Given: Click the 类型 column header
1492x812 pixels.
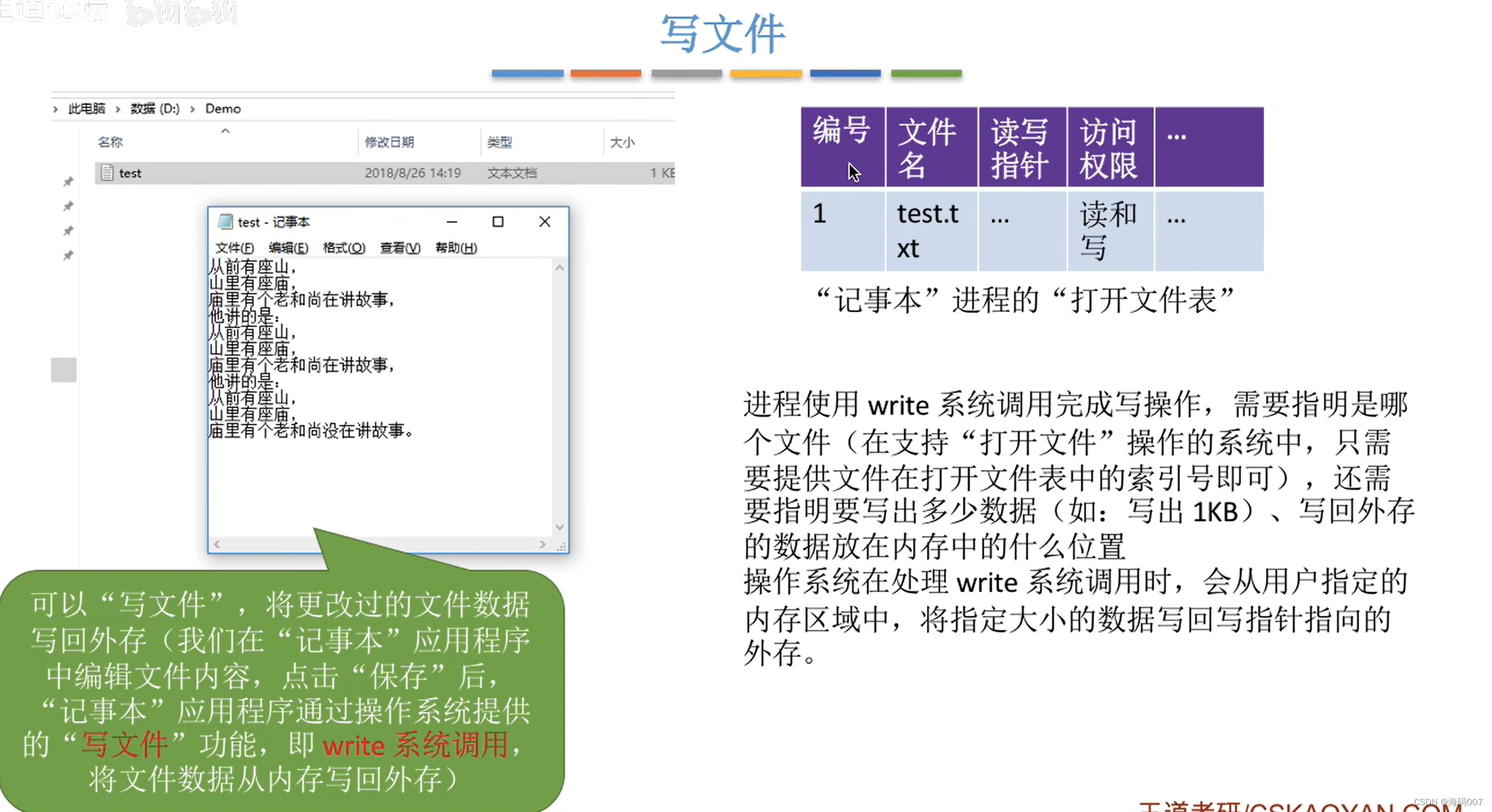Looking at the screenshot, I should pyautogui.click(x=500, y=141).
